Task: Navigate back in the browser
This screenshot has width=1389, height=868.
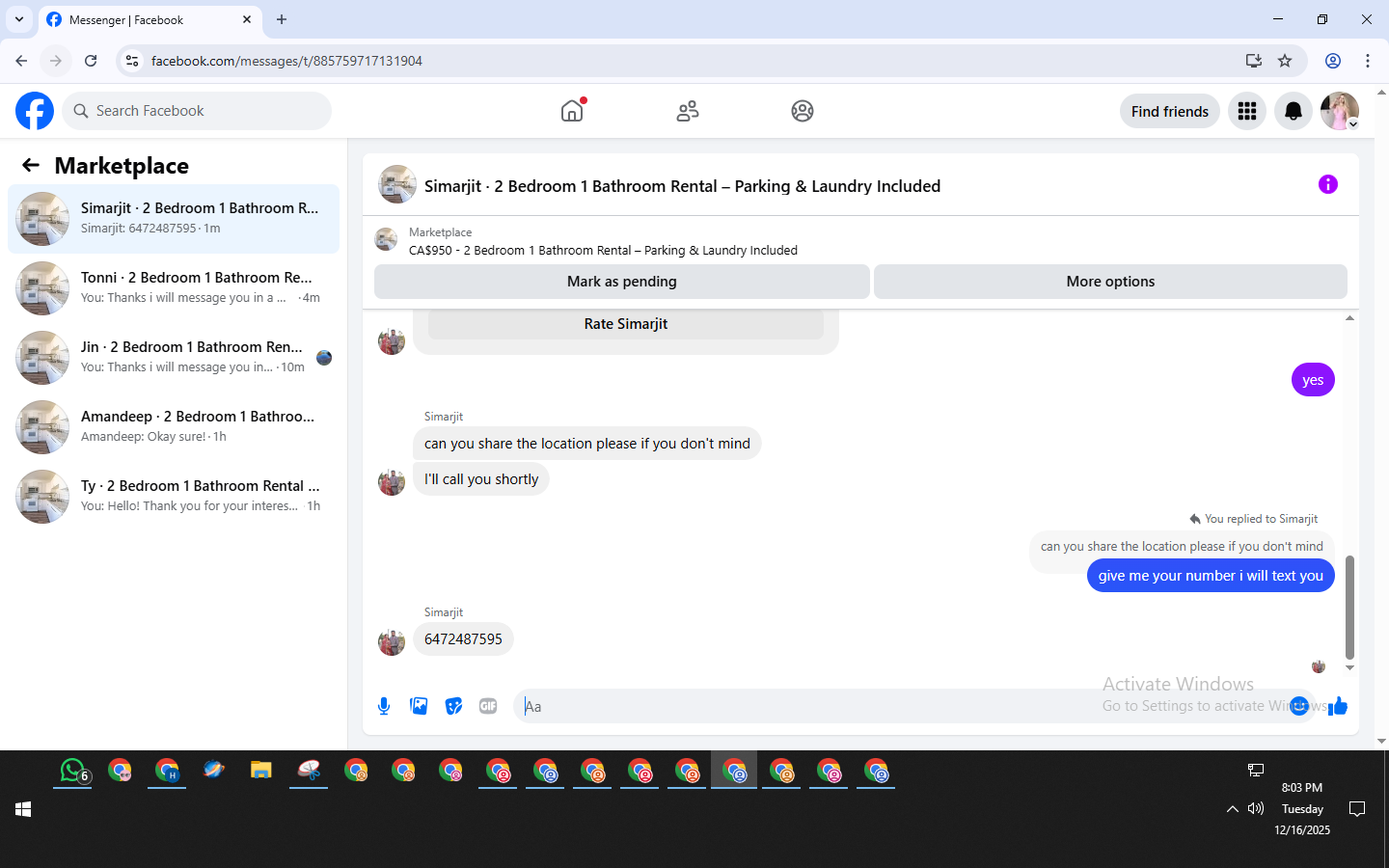Action: pos(21,61)
